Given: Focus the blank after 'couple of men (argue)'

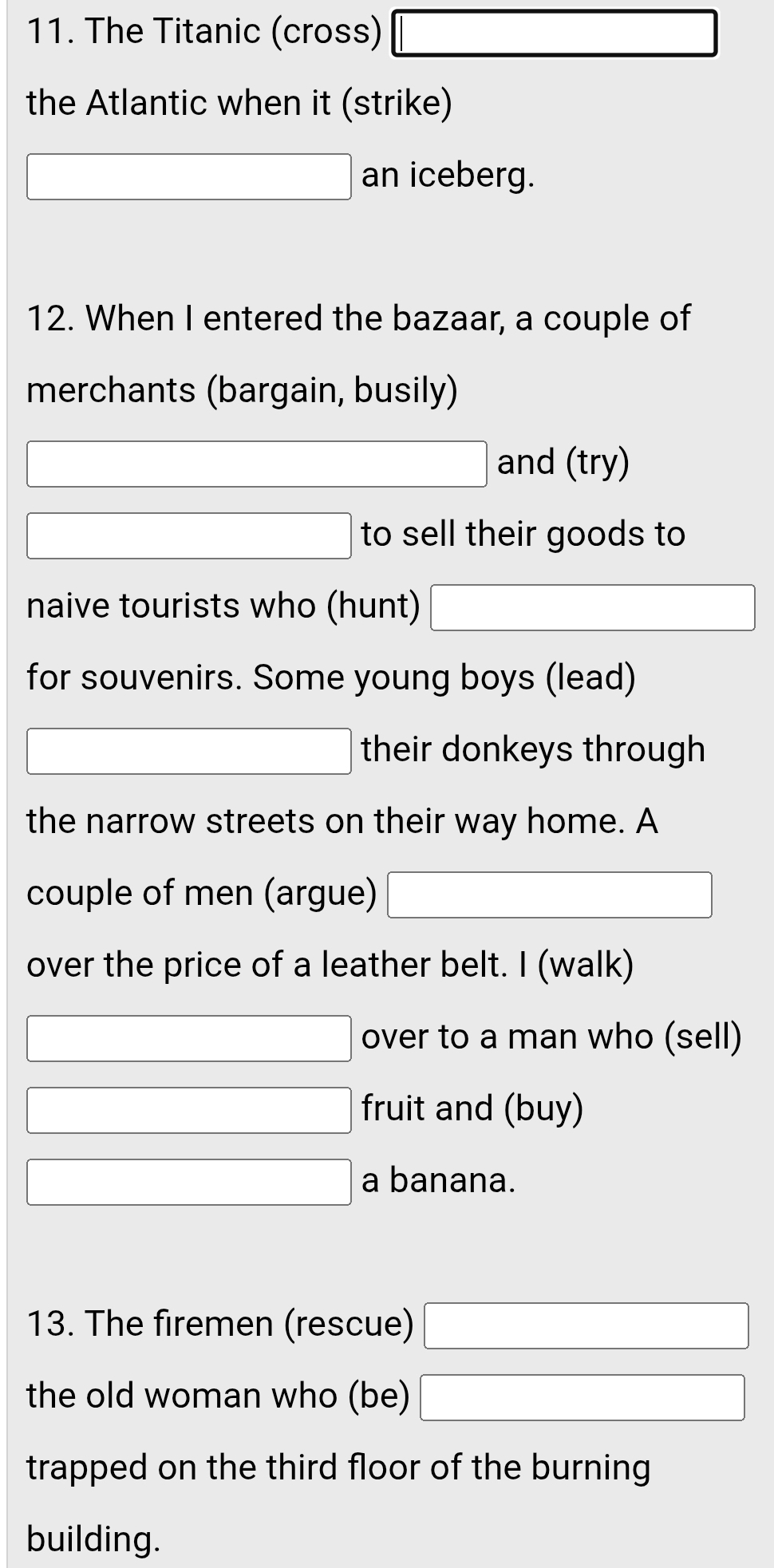Looking at the screenshot, I should pyautogui.click(x=550, y=895).
